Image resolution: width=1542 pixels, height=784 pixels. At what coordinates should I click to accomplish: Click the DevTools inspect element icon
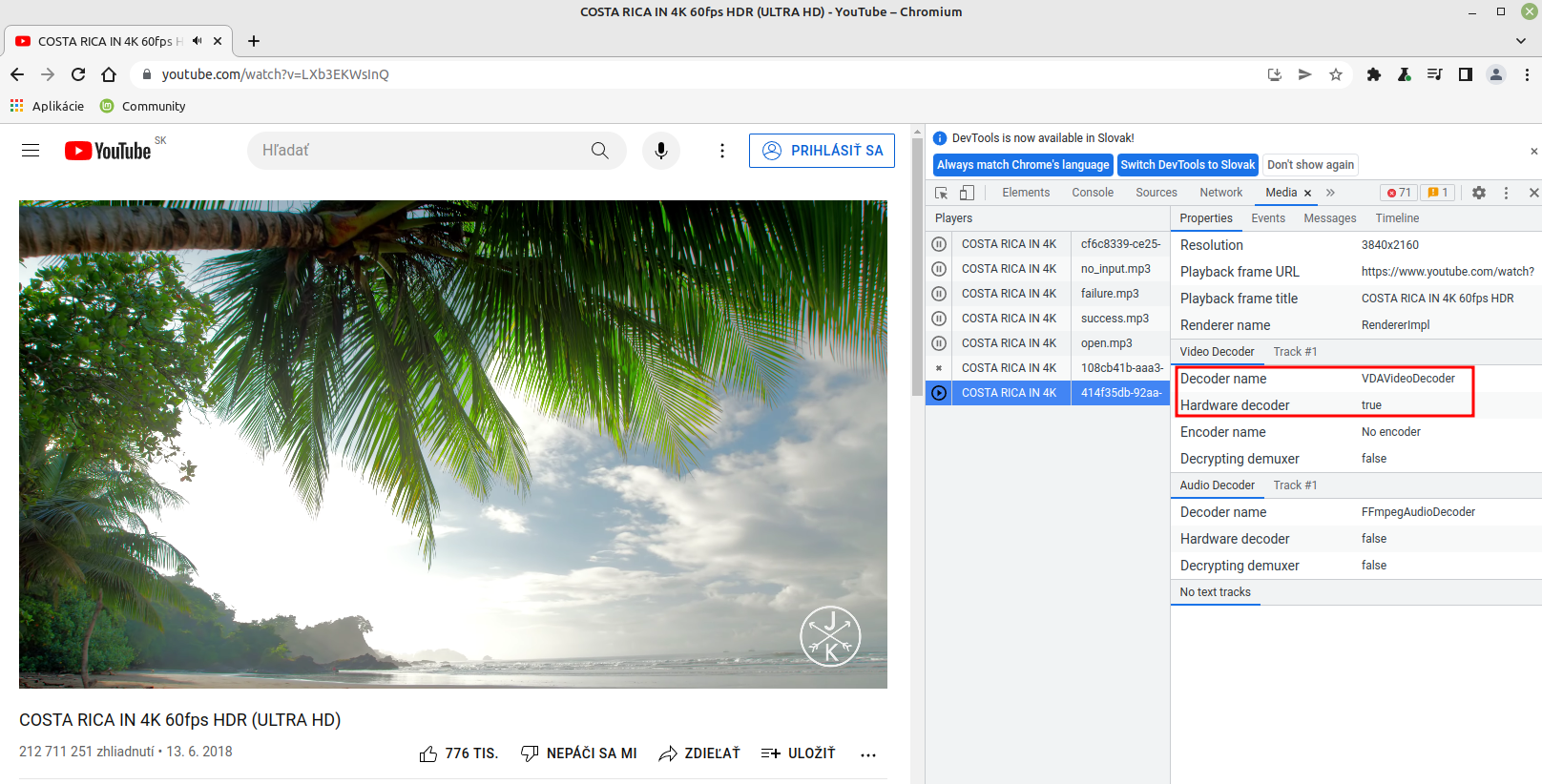coord(942,193)
